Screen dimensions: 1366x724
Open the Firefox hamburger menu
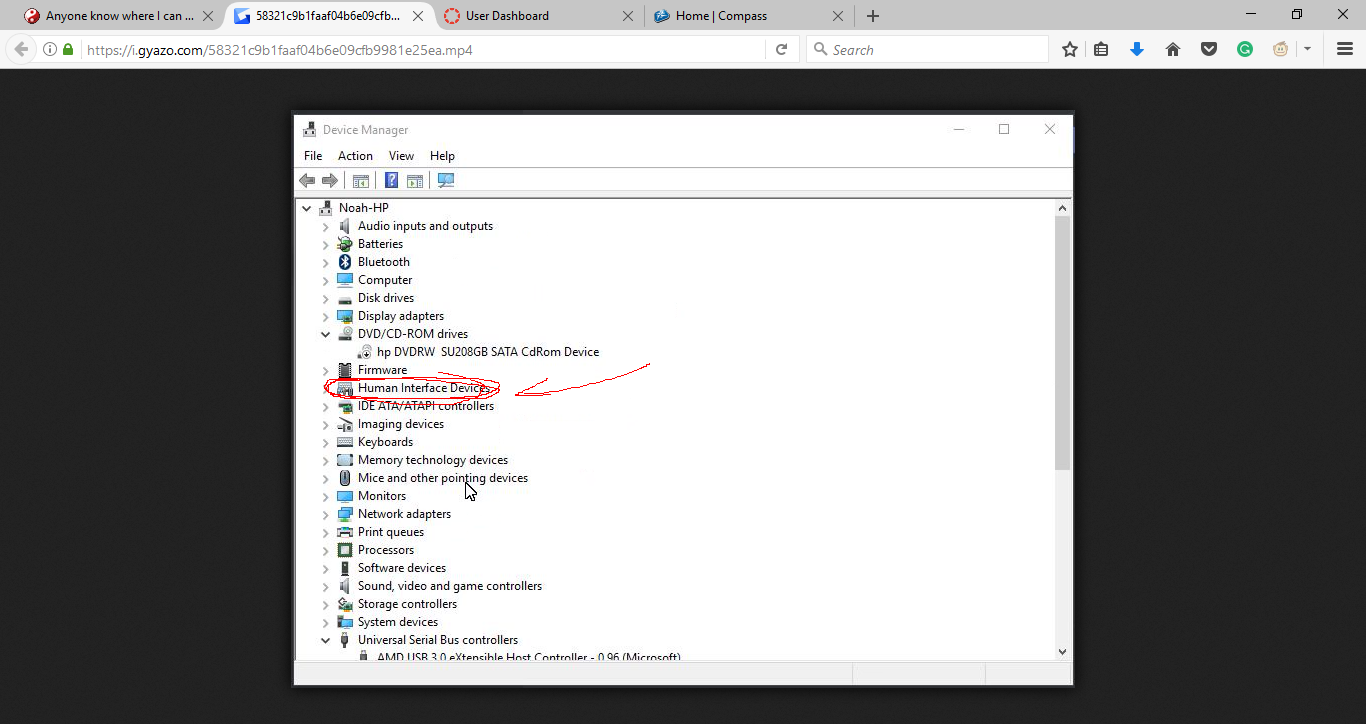point(1345,49)
